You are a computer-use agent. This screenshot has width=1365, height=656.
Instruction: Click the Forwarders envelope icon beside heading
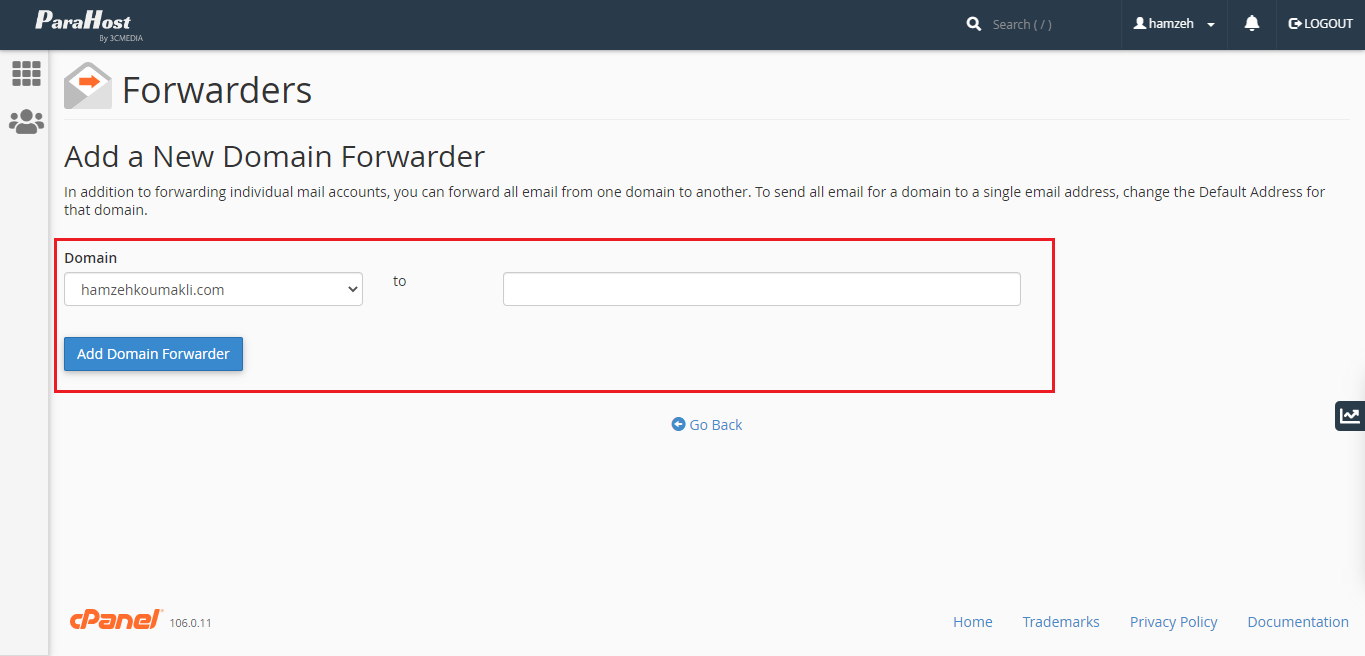point(88,86)
